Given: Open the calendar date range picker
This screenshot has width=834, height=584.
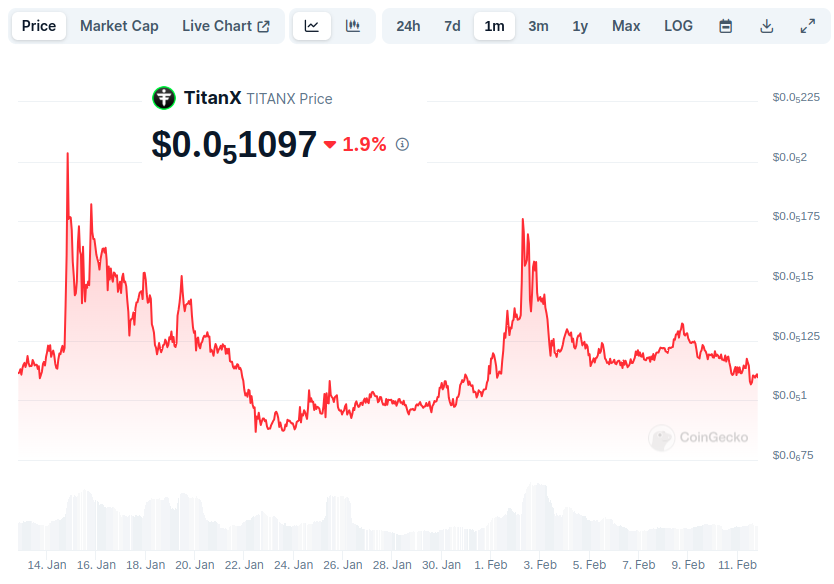Looking at the screenshot, I should [x=726, y=26].
